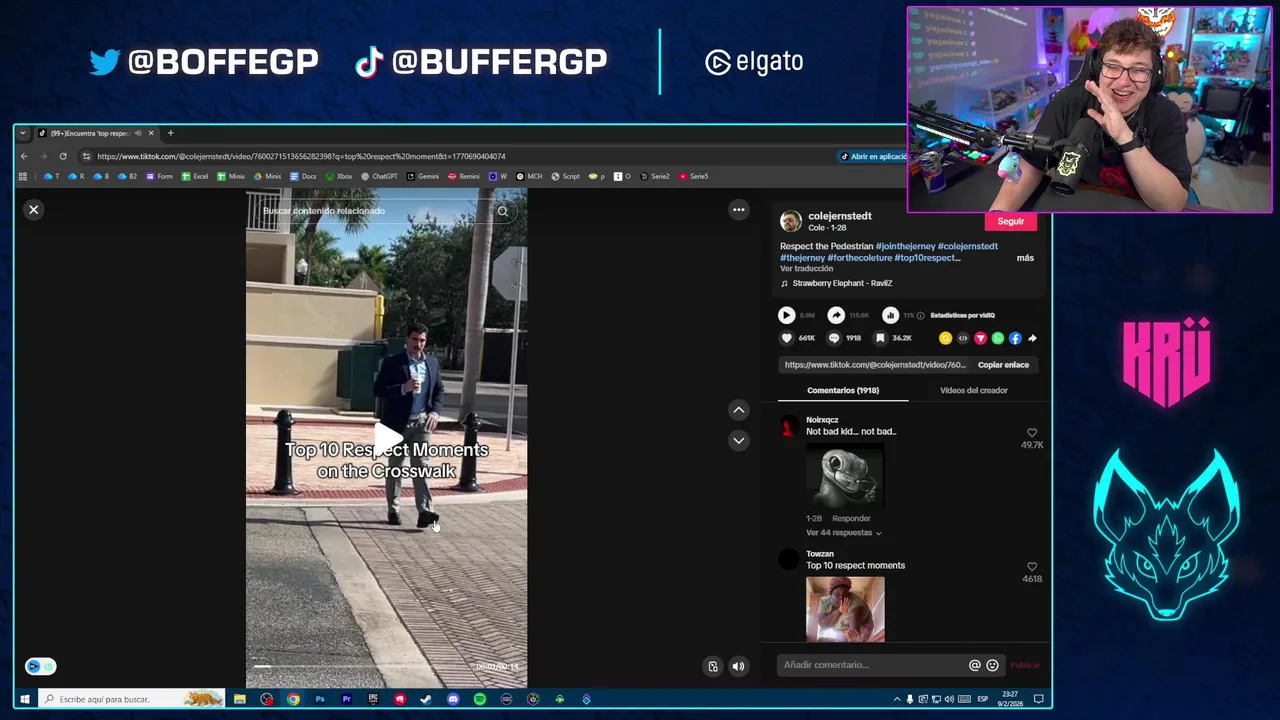The image size is (1280, 720).
Task: Open the Excel bookmark
Action: coord(195,176)
